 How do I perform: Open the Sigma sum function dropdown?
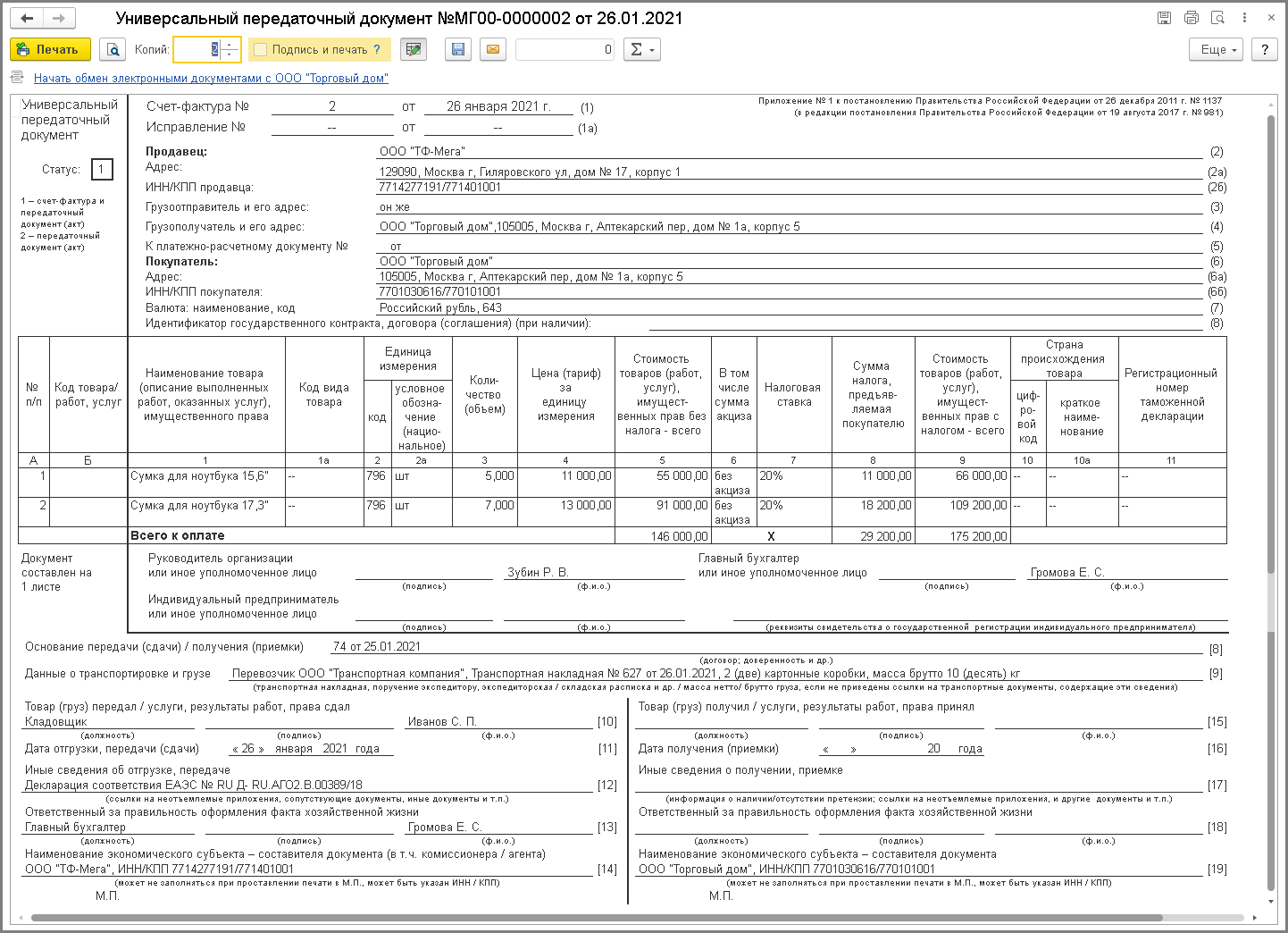(641, 50)
